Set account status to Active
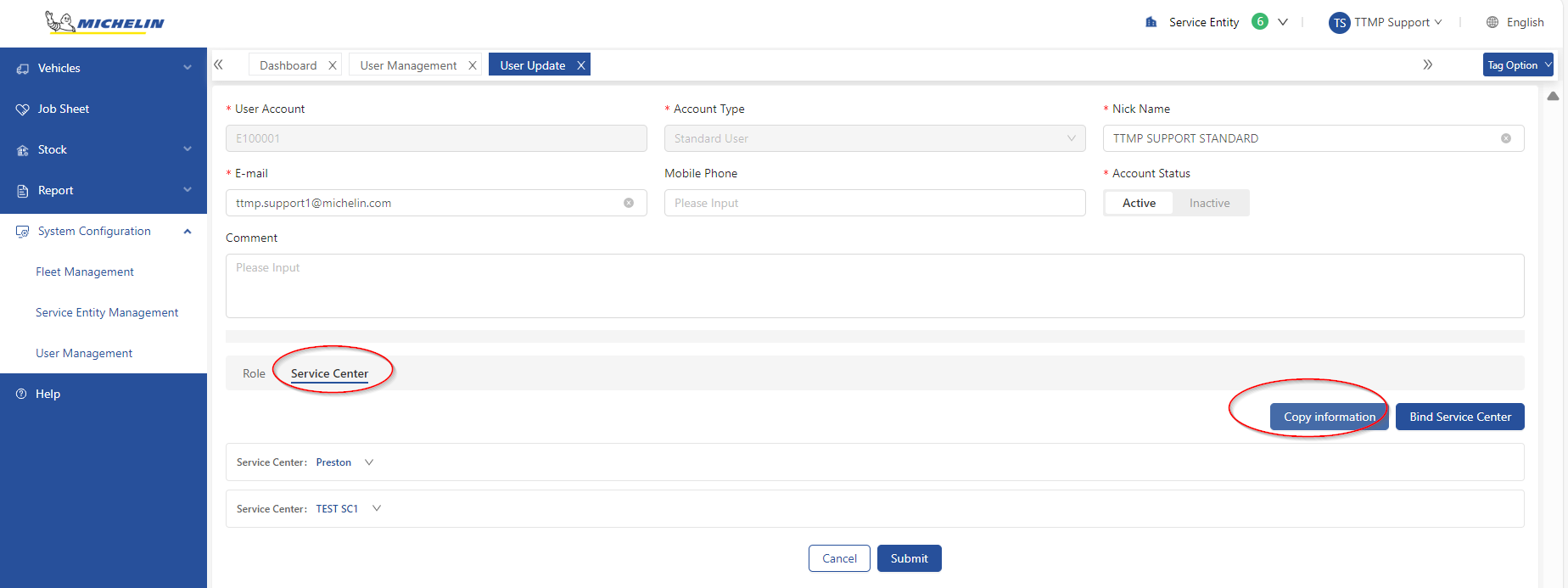Screen dimensions: 1568x588 pyautogui.click(x=1139, y=203)
